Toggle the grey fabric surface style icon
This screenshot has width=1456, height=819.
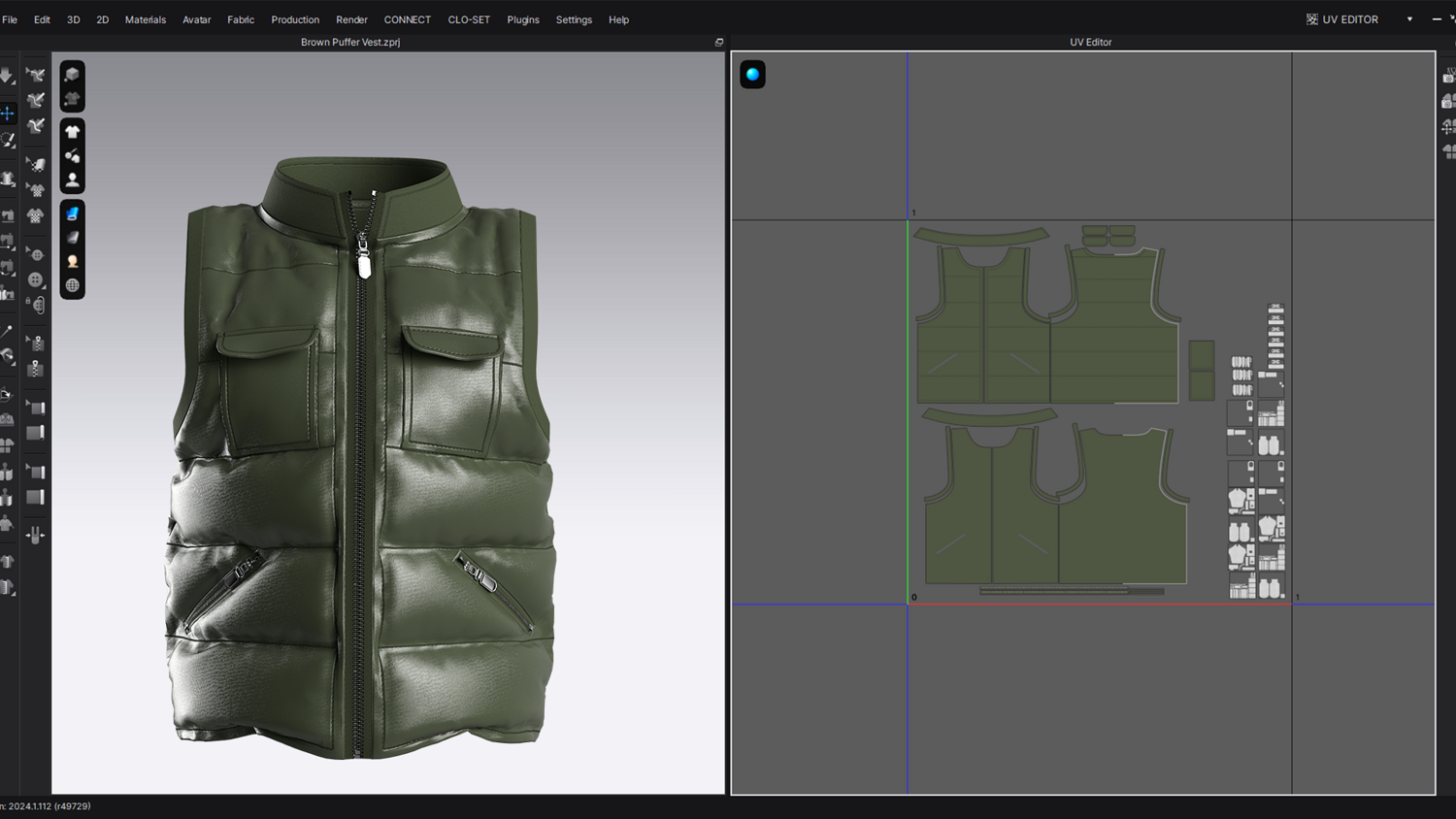[x=72, y=238]
